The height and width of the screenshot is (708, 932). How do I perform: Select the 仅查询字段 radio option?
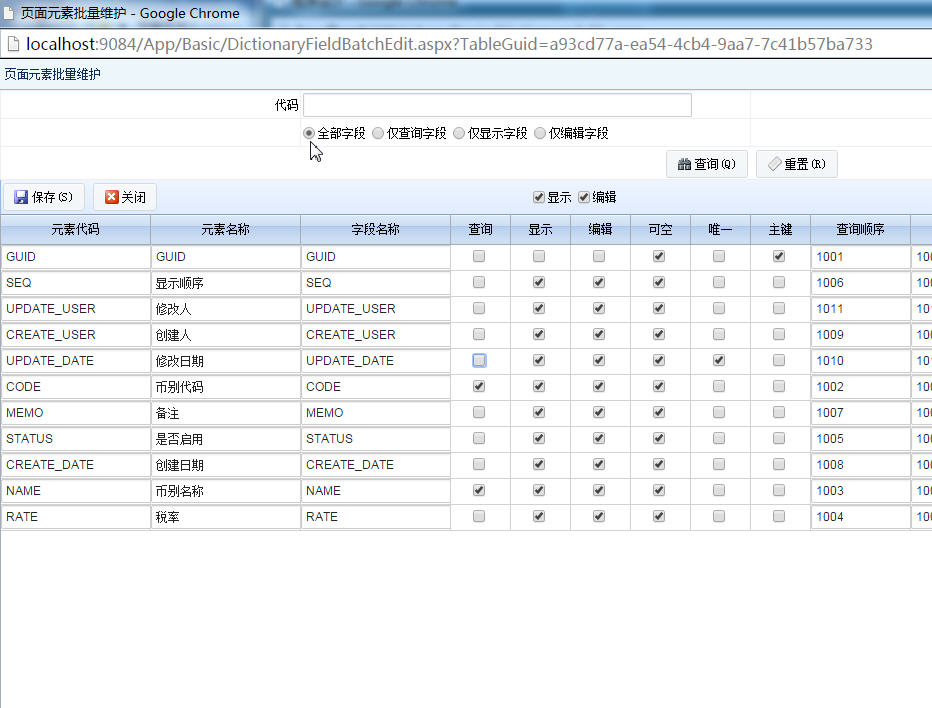pyautogui.click(x=378, y=133)
